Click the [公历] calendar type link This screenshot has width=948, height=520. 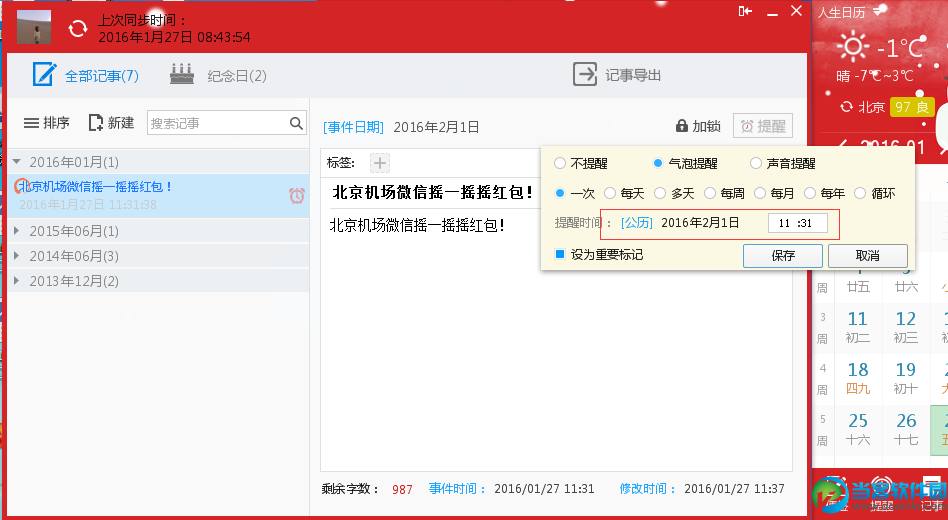[637, 223]
